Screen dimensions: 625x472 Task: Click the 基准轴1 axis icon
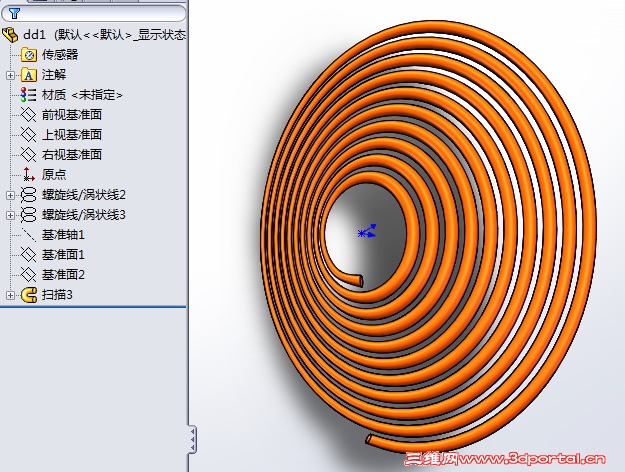[29, 235]
